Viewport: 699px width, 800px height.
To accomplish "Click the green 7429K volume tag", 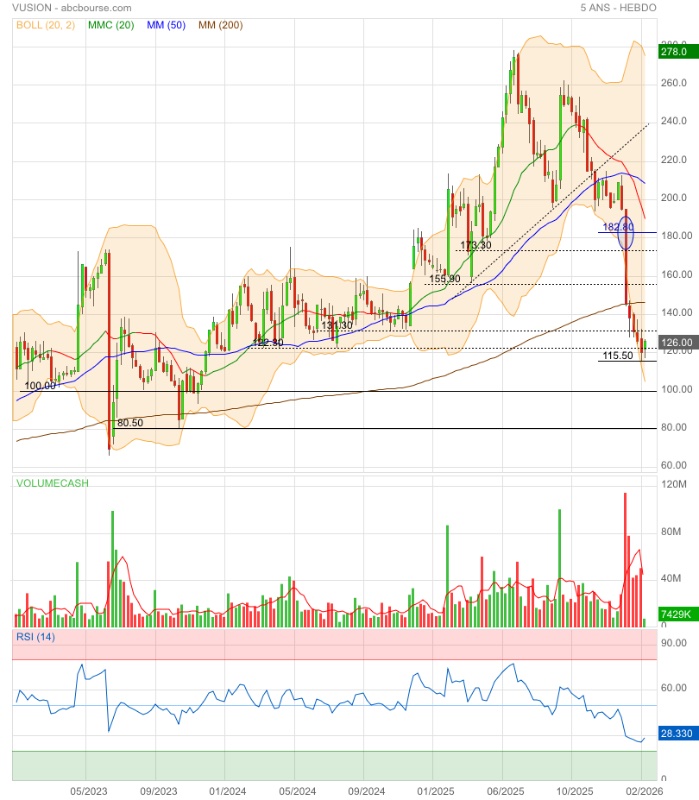I will click(x=678, y=614).
